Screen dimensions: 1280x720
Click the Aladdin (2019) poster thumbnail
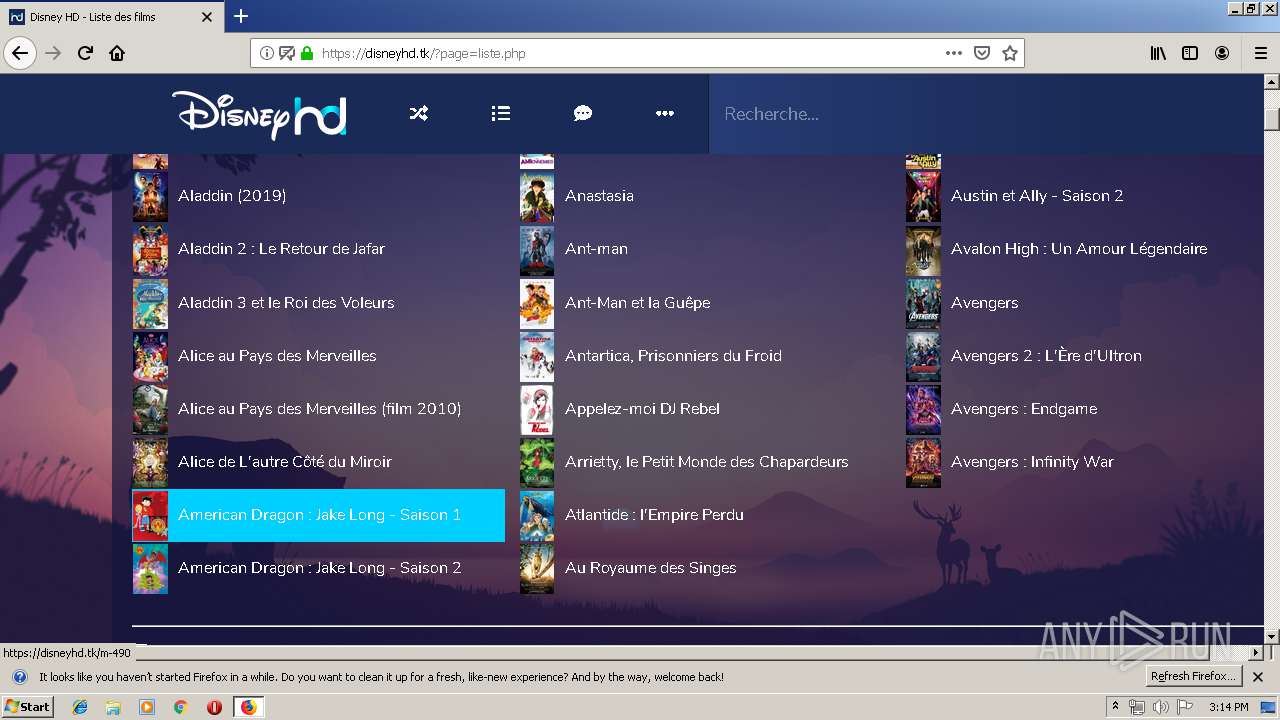150,196
